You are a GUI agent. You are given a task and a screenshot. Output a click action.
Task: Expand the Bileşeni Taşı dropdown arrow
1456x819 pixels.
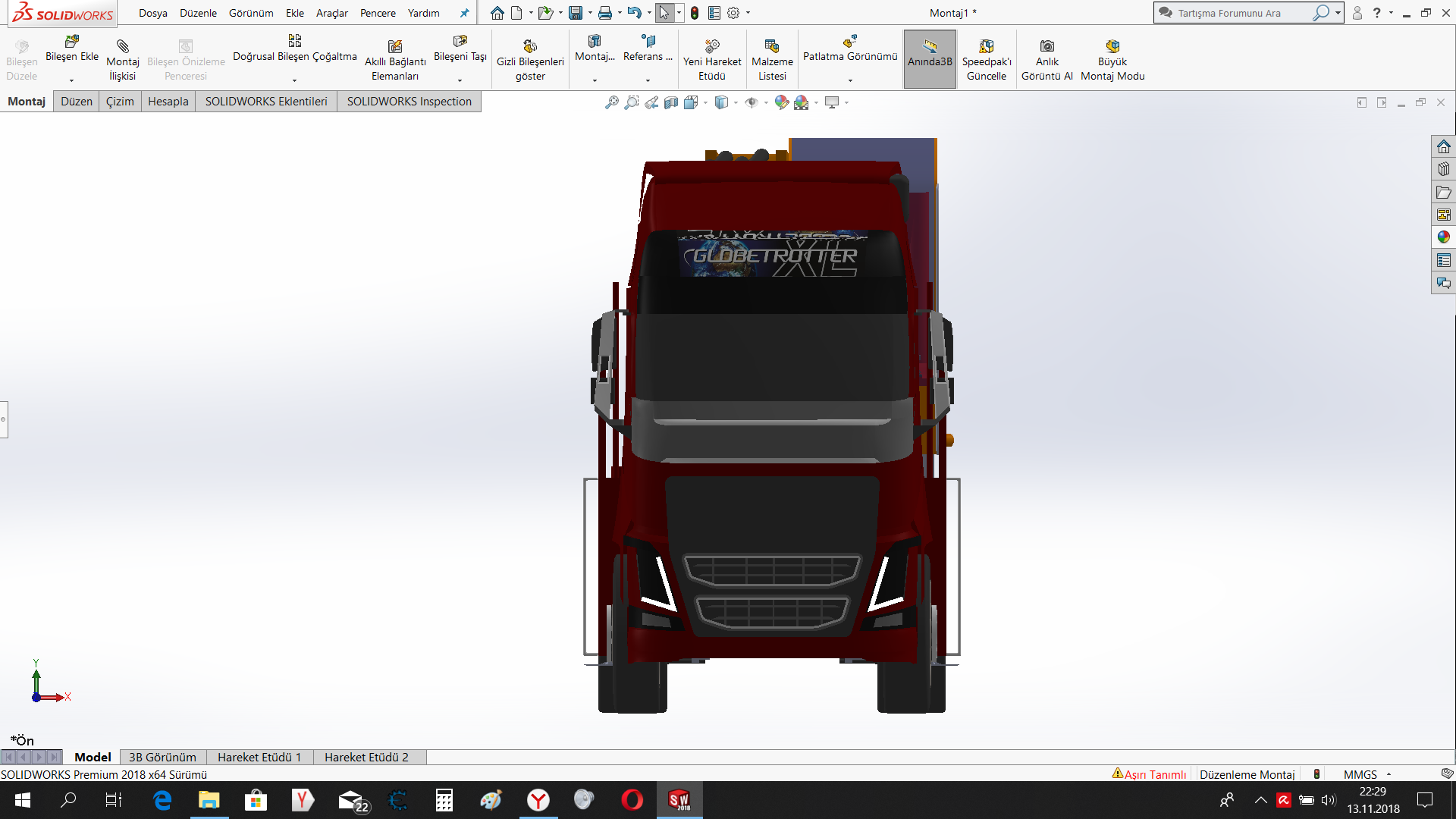point(460,80)
